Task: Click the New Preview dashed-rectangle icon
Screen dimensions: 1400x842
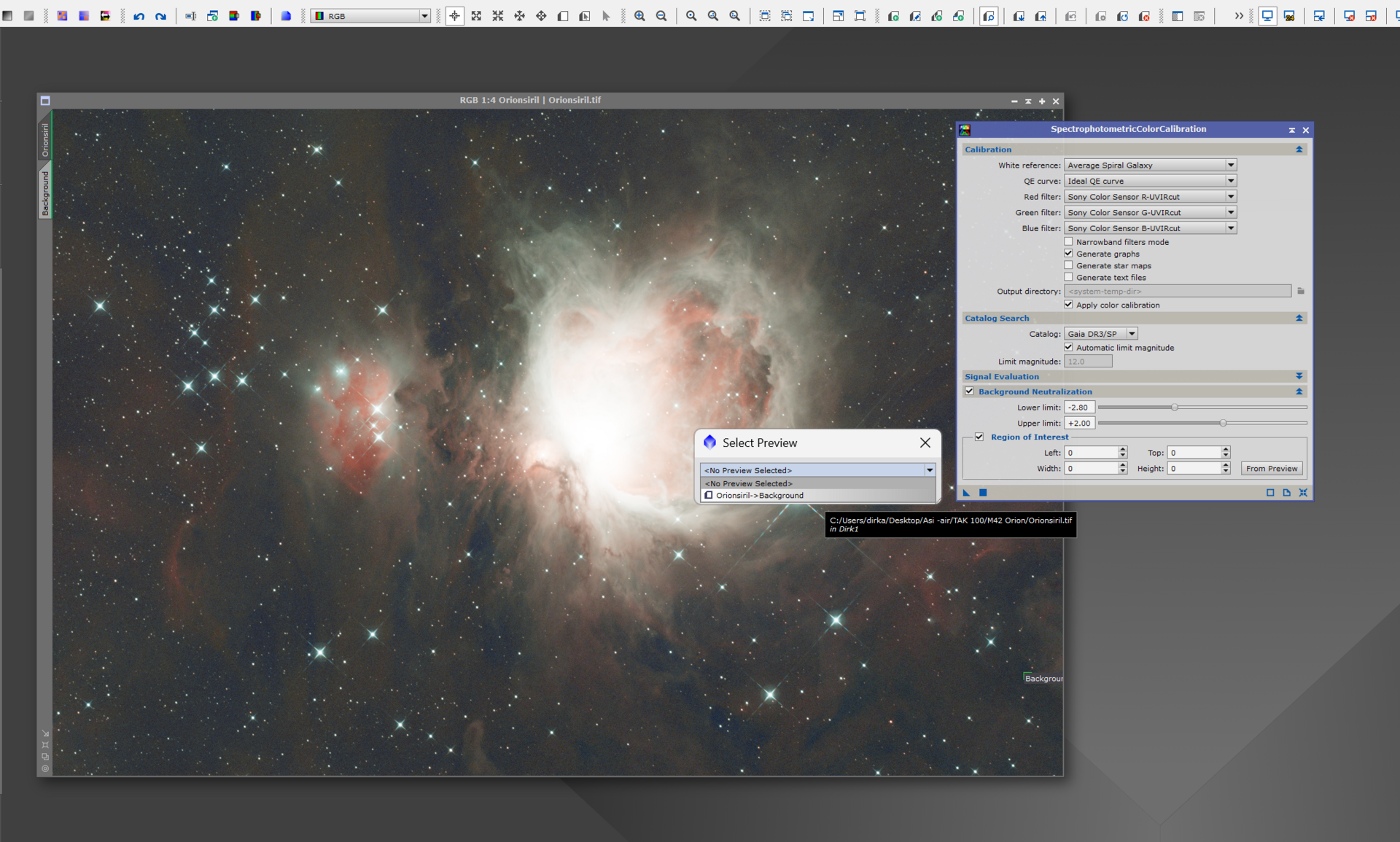Action: 765,16
